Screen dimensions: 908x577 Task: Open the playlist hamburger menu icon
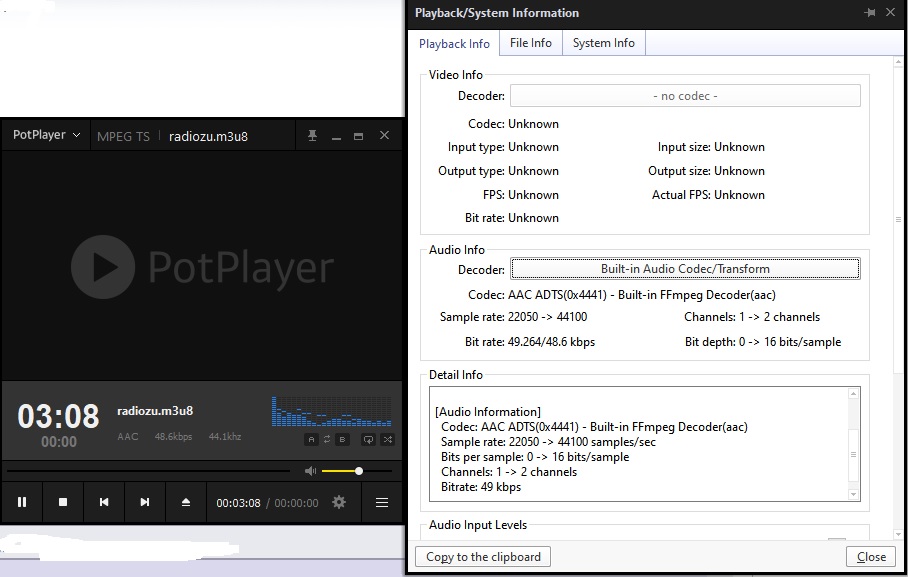(382, 502)
